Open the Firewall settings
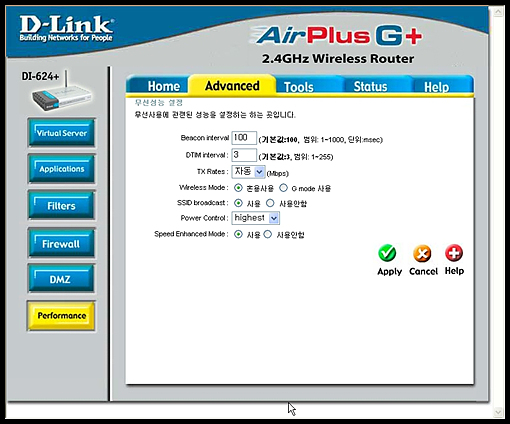Viewport: 510px width, 424px height. point(62,244)
